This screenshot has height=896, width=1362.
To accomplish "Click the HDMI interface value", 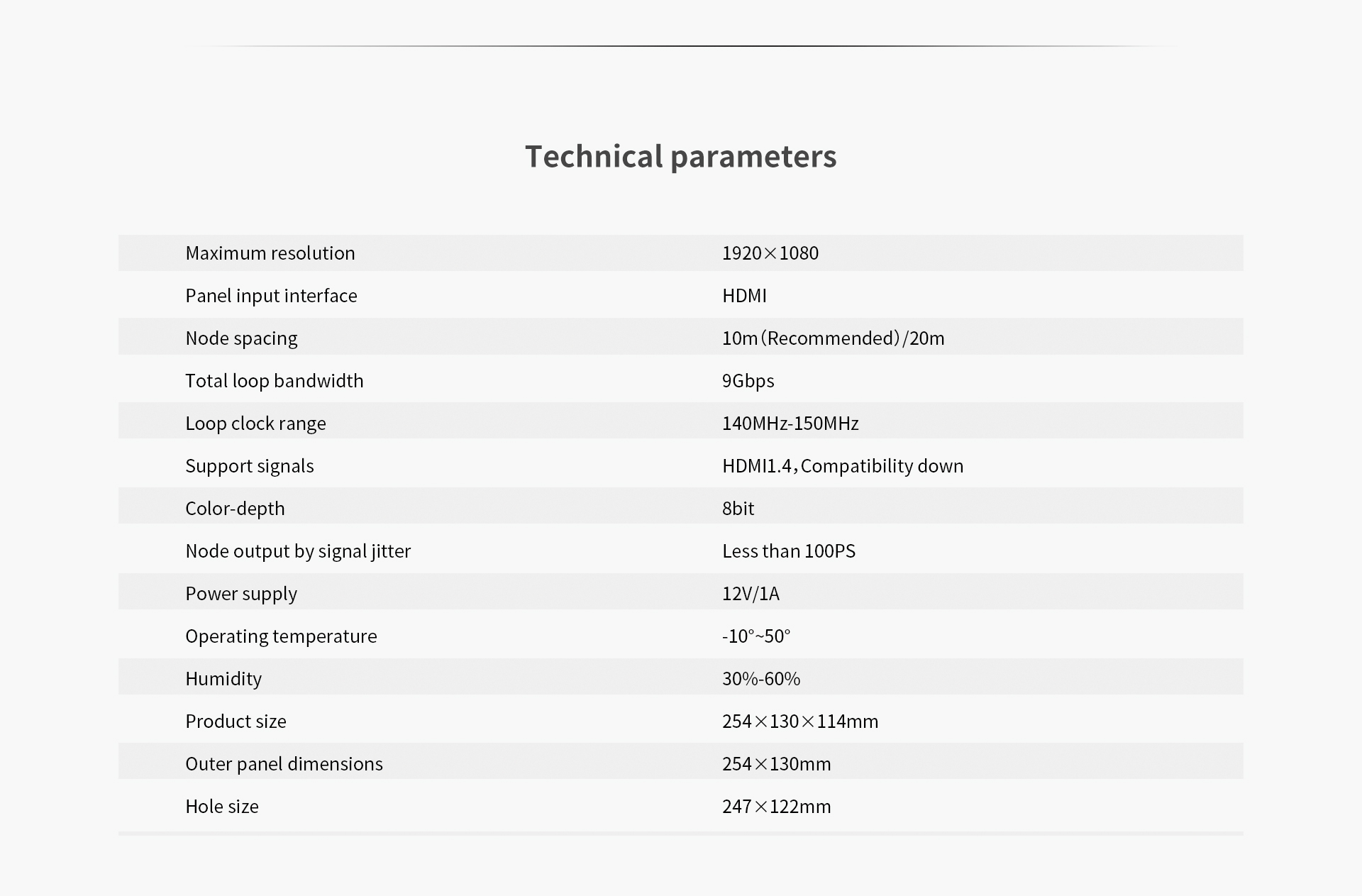I will (x=744, y=296).
